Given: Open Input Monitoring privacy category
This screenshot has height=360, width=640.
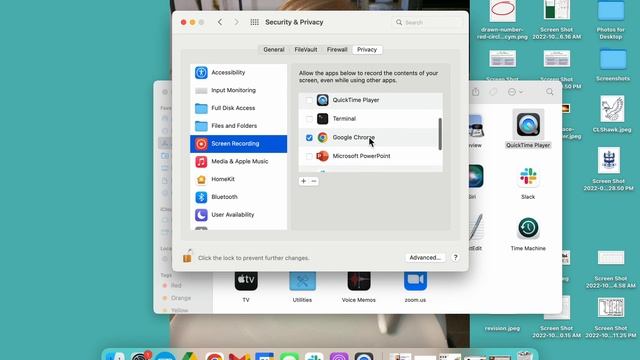Looking at the screenshot, I should point(238,90).
